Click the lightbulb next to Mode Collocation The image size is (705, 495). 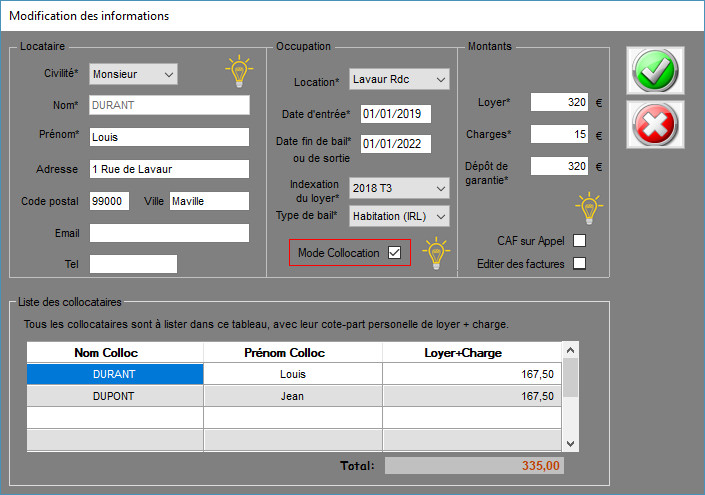pyautogui.click(x=435, y=253)
